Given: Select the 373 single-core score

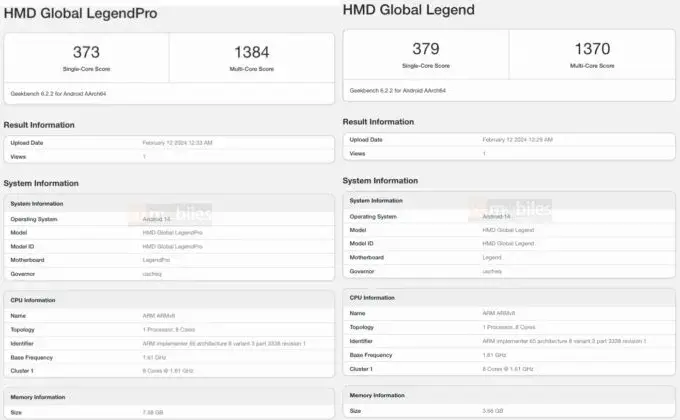Looking at the screenshot, I should [x=86, y=51].
